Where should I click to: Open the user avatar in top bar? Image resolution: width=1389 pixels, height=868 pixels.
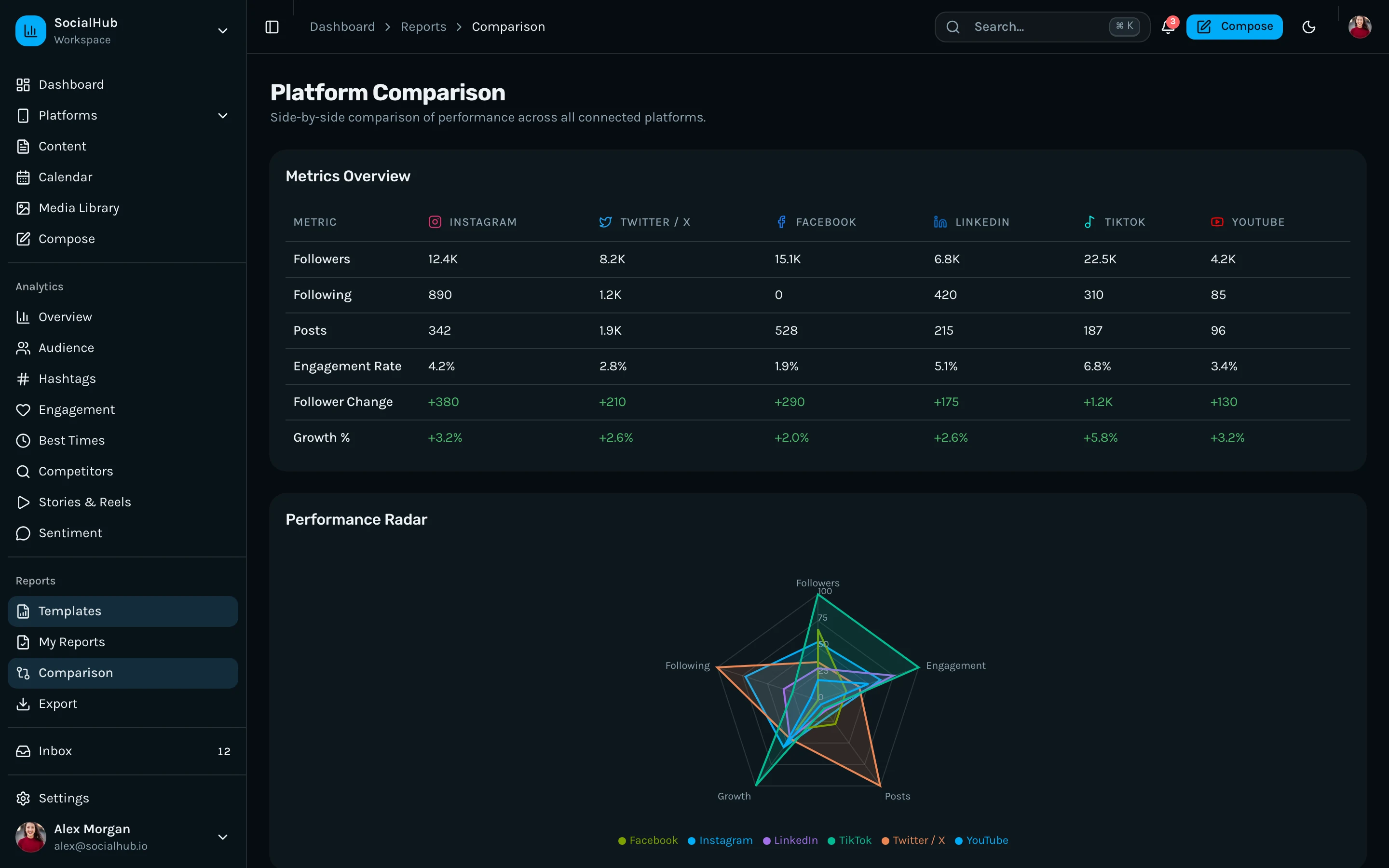click(1359, 27)
